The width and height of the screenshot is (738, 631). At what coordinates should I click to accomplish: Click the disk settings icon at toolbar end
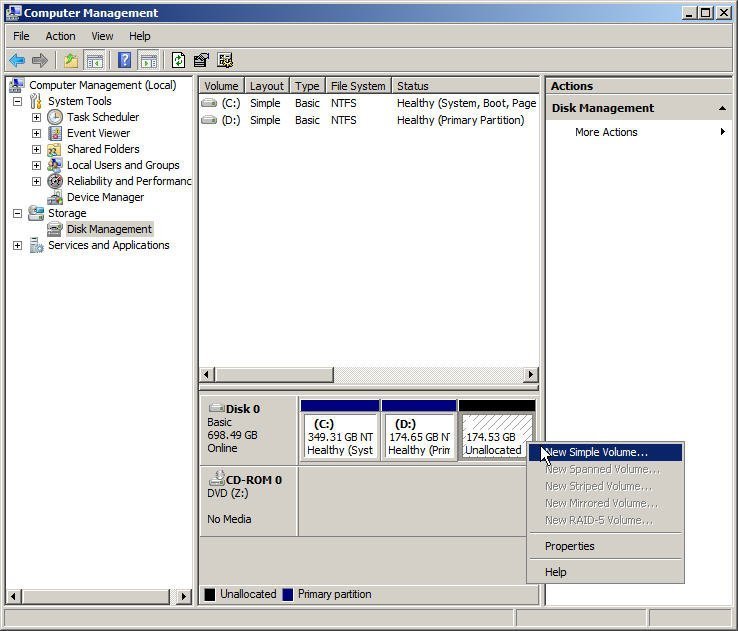(x=225, y=60)
